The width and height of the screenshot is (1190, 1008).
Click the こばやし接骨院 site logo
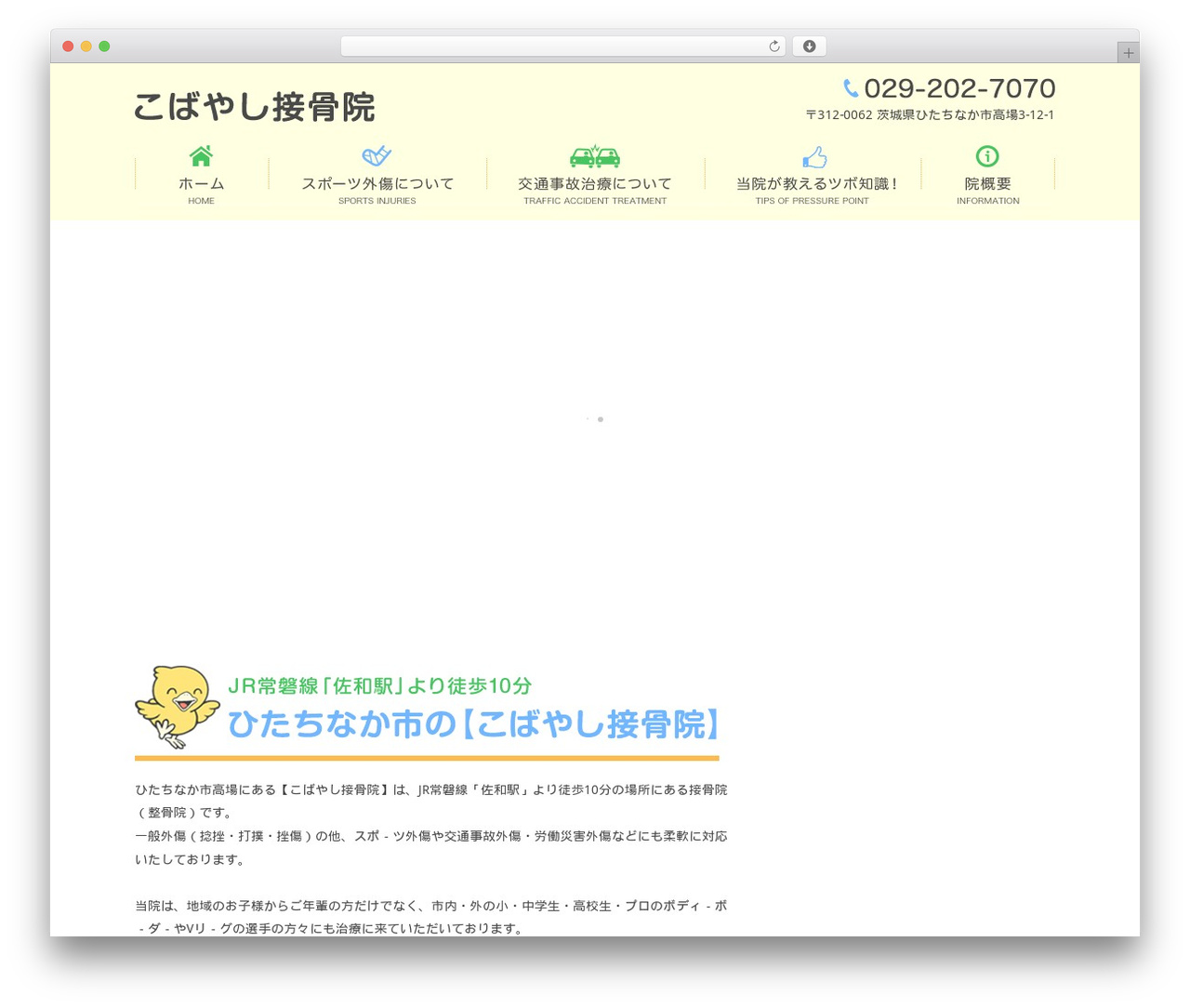pos(254,107)
